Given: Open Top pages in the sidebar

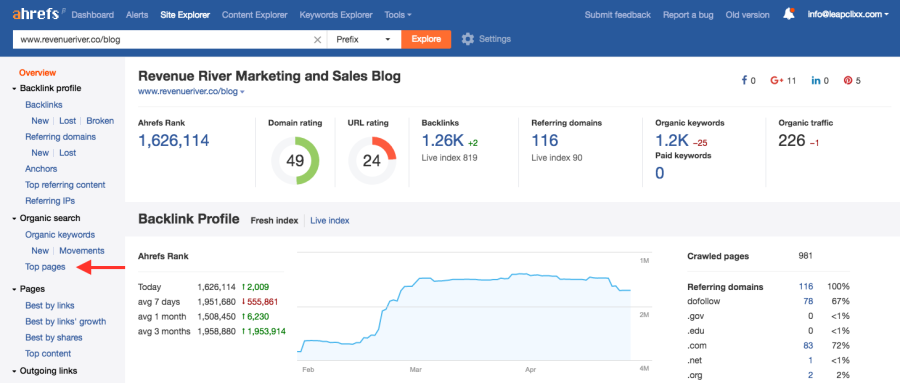Looking at the screenshot, I should click(x=45, y=267).
